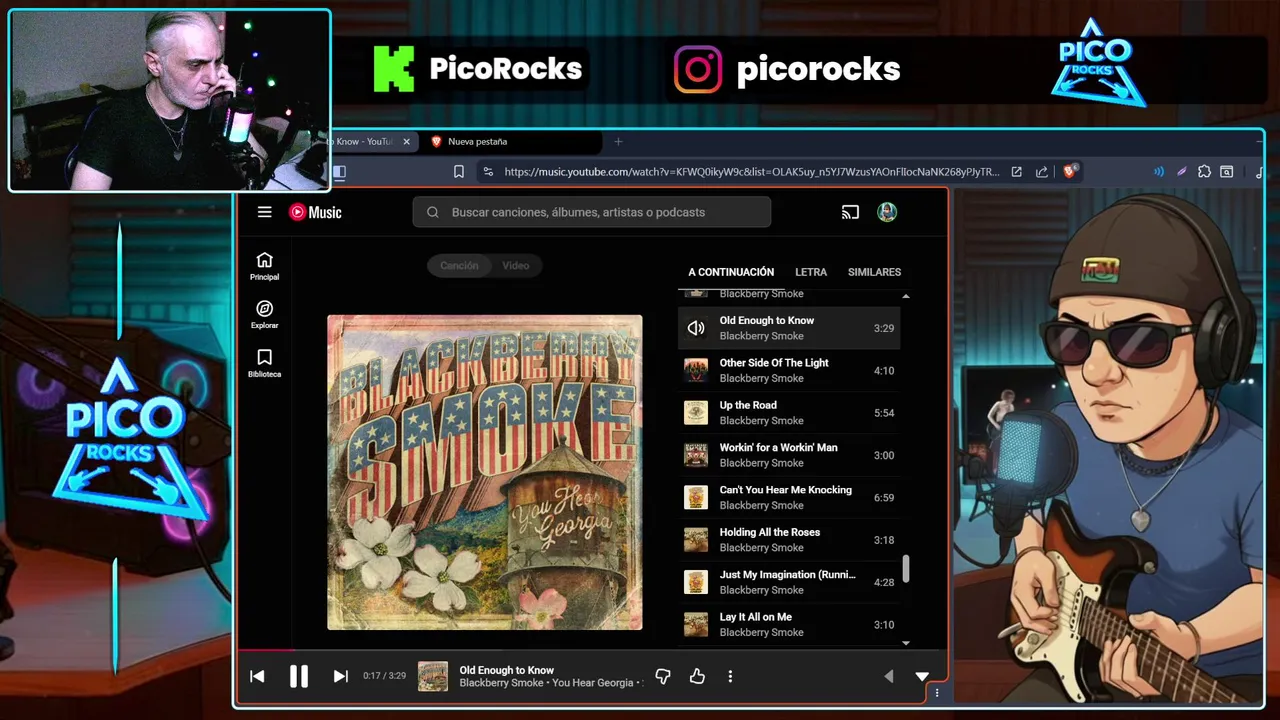The image size is (1280, 720).
Task: Click the left triangle volume expander icon
Action: tap(888, 677)
